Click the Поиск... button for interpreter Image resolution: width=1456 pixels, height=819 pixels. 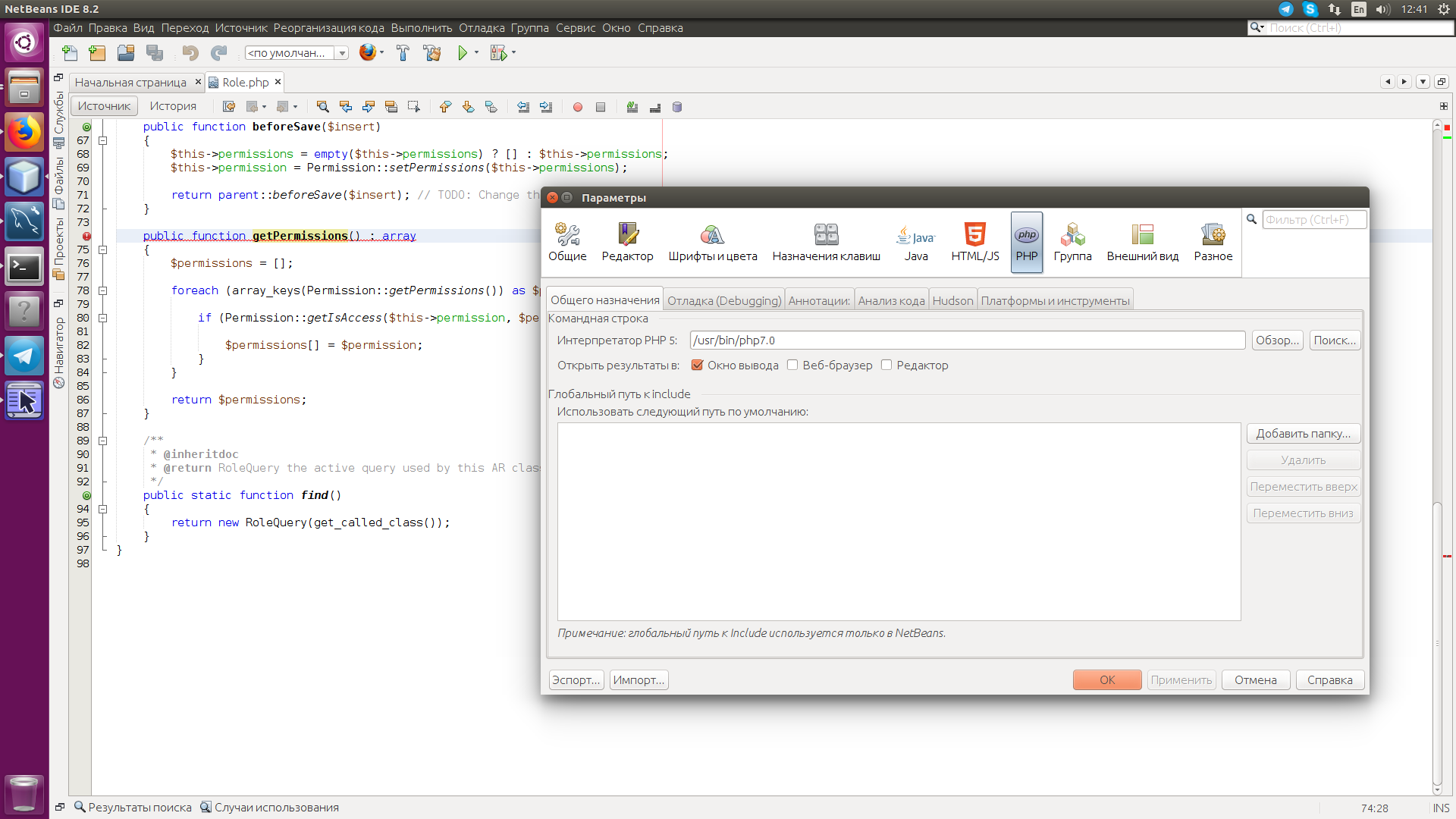pyautogui.click(x=1335, y=340)
